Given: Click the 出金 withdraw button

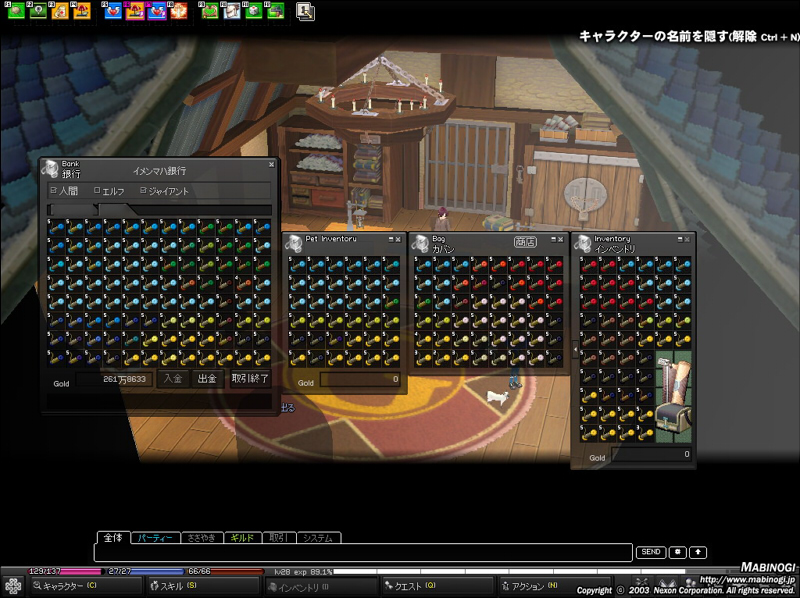Looking at the screenshot, I should click(x=207, y=379).
